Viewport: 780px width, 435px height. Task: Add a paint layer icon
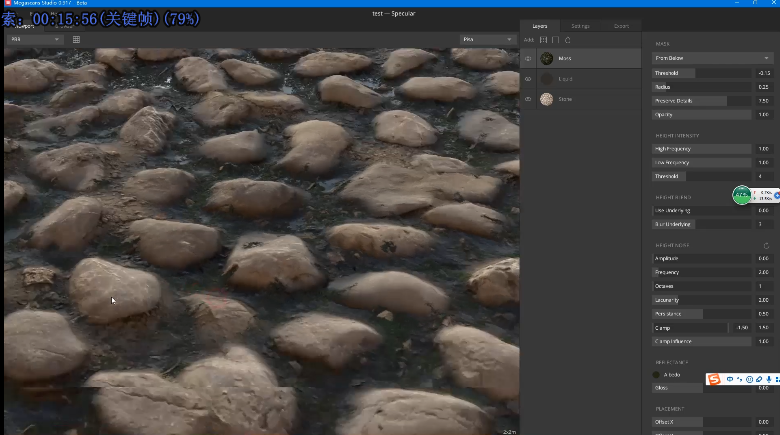pyautogui.click(x=568, y=40)
